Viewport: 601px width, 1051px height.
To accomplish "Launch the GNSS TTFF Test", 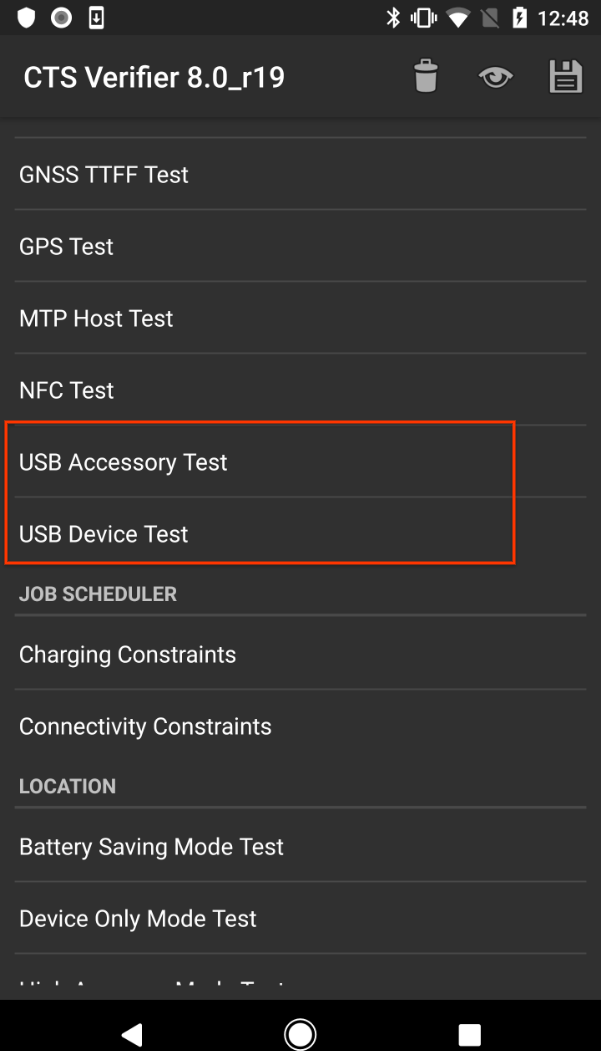I will click(103, 174).
